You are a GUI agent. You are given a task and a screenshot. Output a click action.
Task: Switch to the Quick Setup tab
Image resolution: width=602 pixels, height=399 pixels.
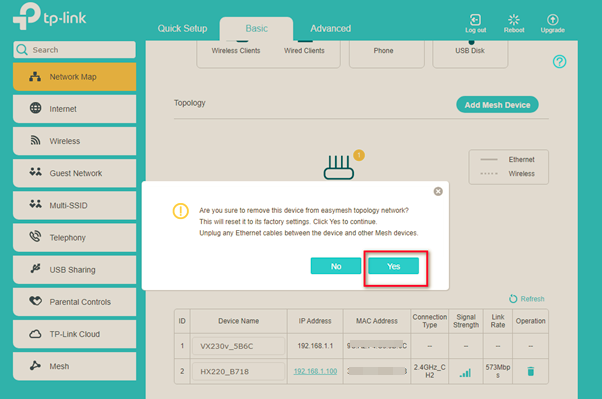click(182, 28)
